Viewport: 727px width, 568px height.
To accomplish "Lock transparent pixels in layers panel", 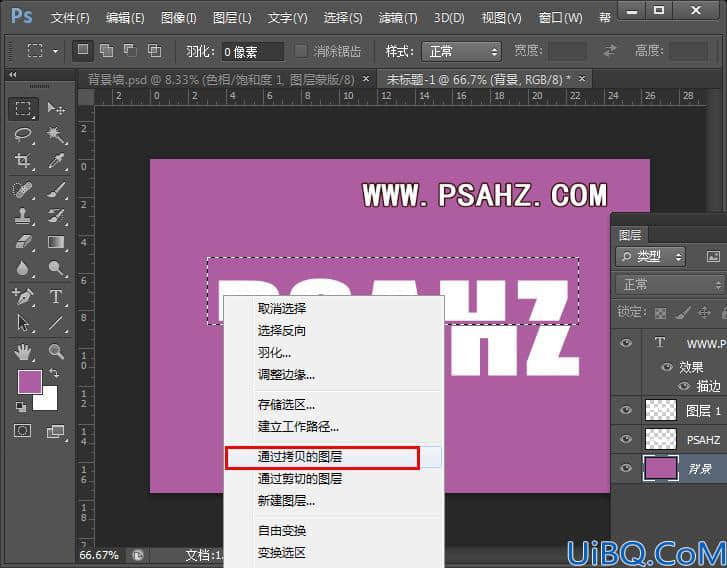I will click(660, 313).
